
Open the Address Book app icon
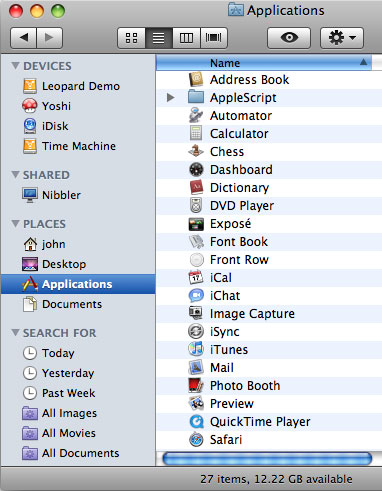click(196, 80)
